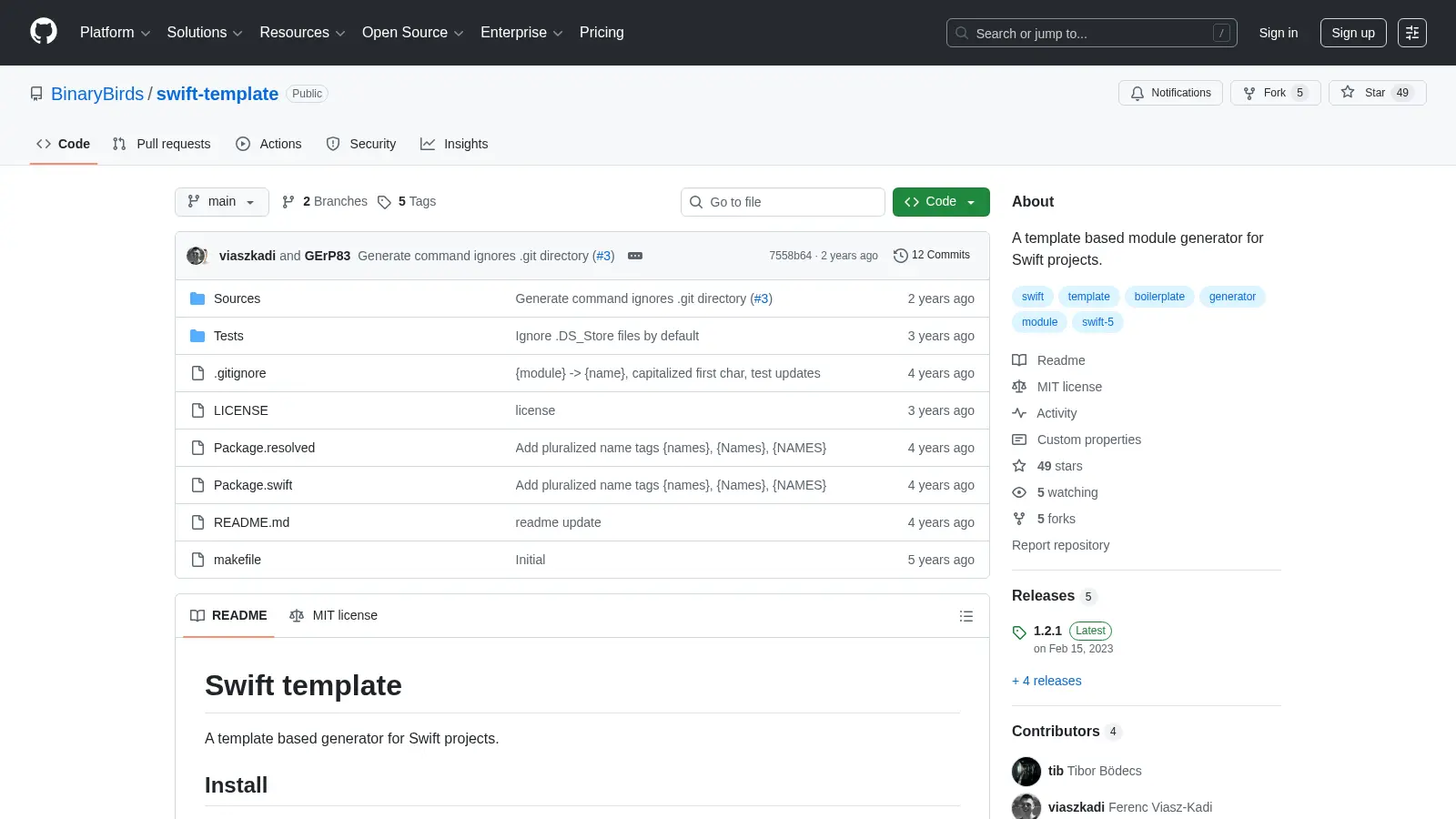This screenshot has height=819, width=1456.
Task: Expand the Open Source menu
Action: point(413,33)
